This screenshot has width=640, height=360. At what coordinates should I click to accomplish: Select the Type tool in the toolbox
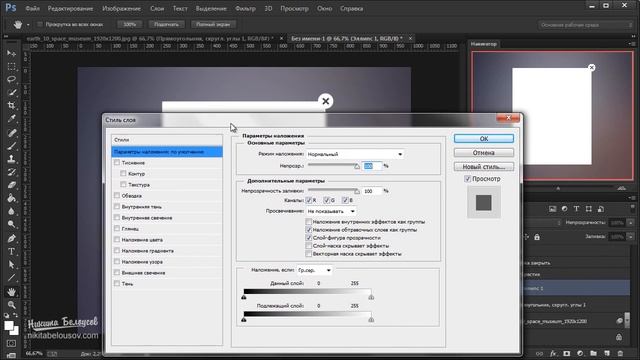(x=11, y=251)
